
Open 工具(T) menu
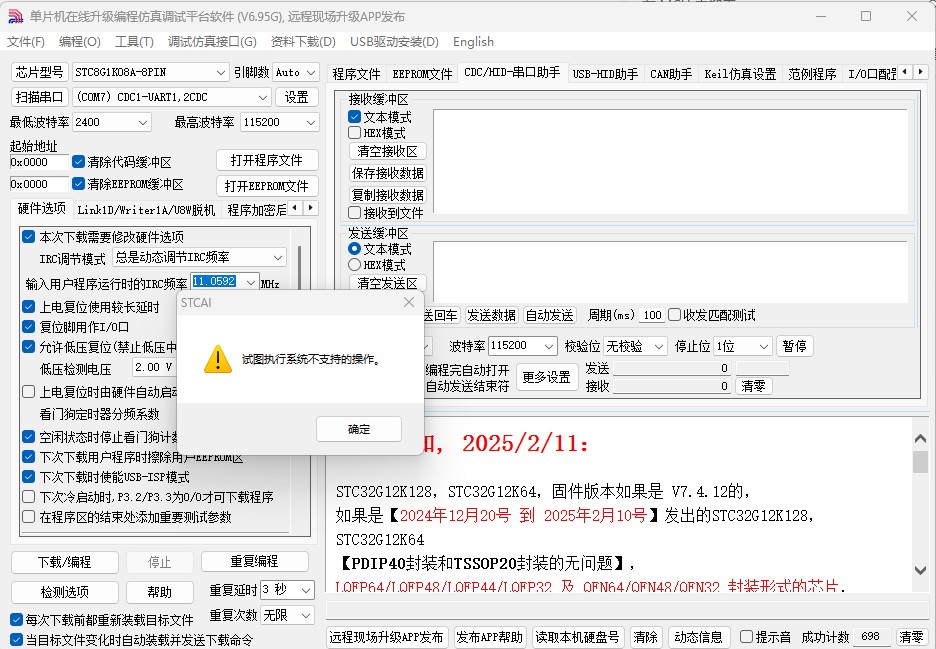coord(134,42)
